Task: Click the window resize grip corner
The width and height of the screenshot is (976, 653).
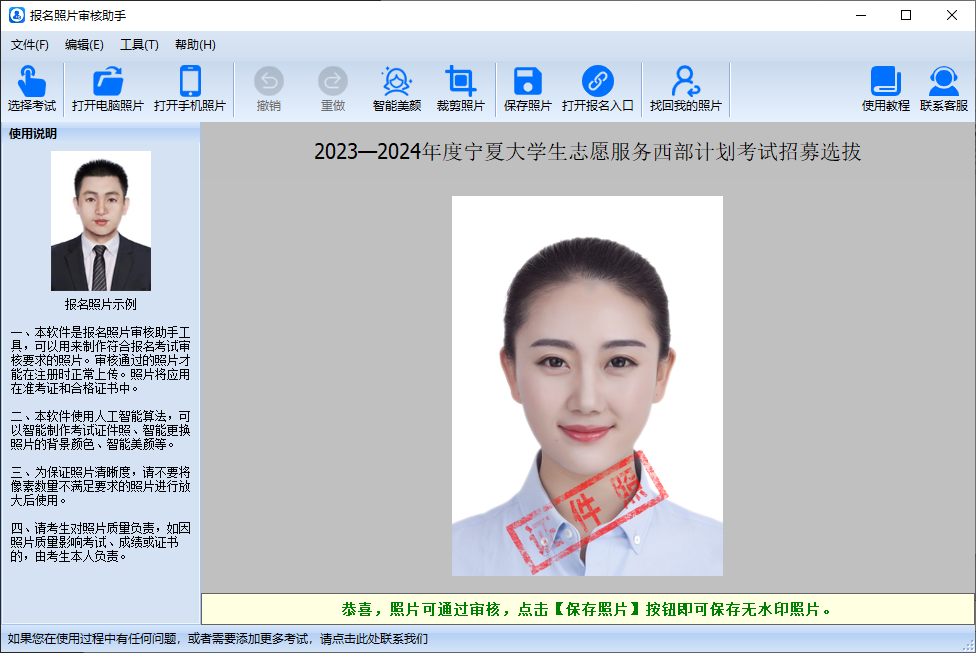Action: (x=968, y=645)
